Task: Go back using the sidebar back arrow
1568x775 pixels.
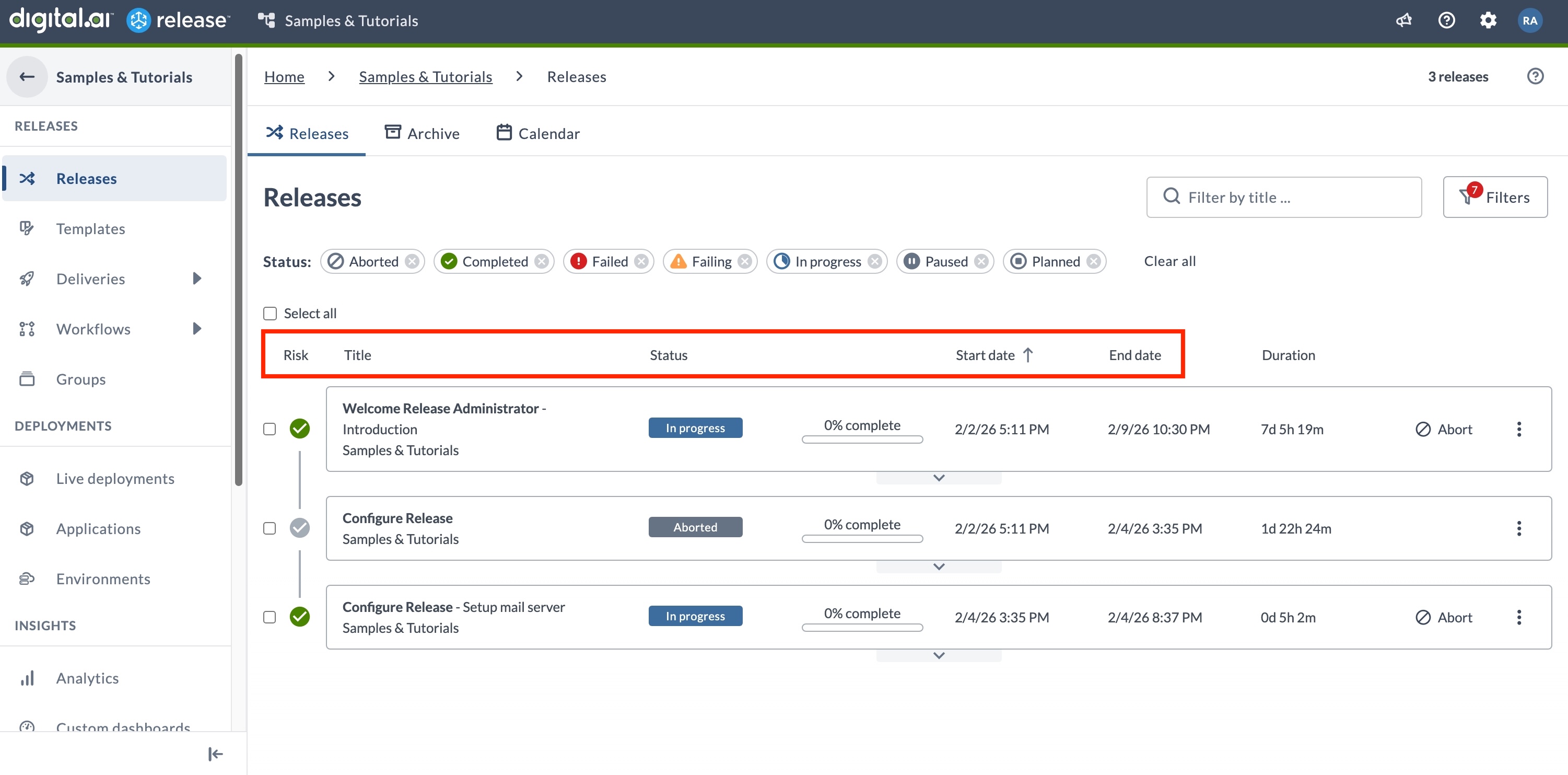Action: pyautogui.click(x=27, y=77)
